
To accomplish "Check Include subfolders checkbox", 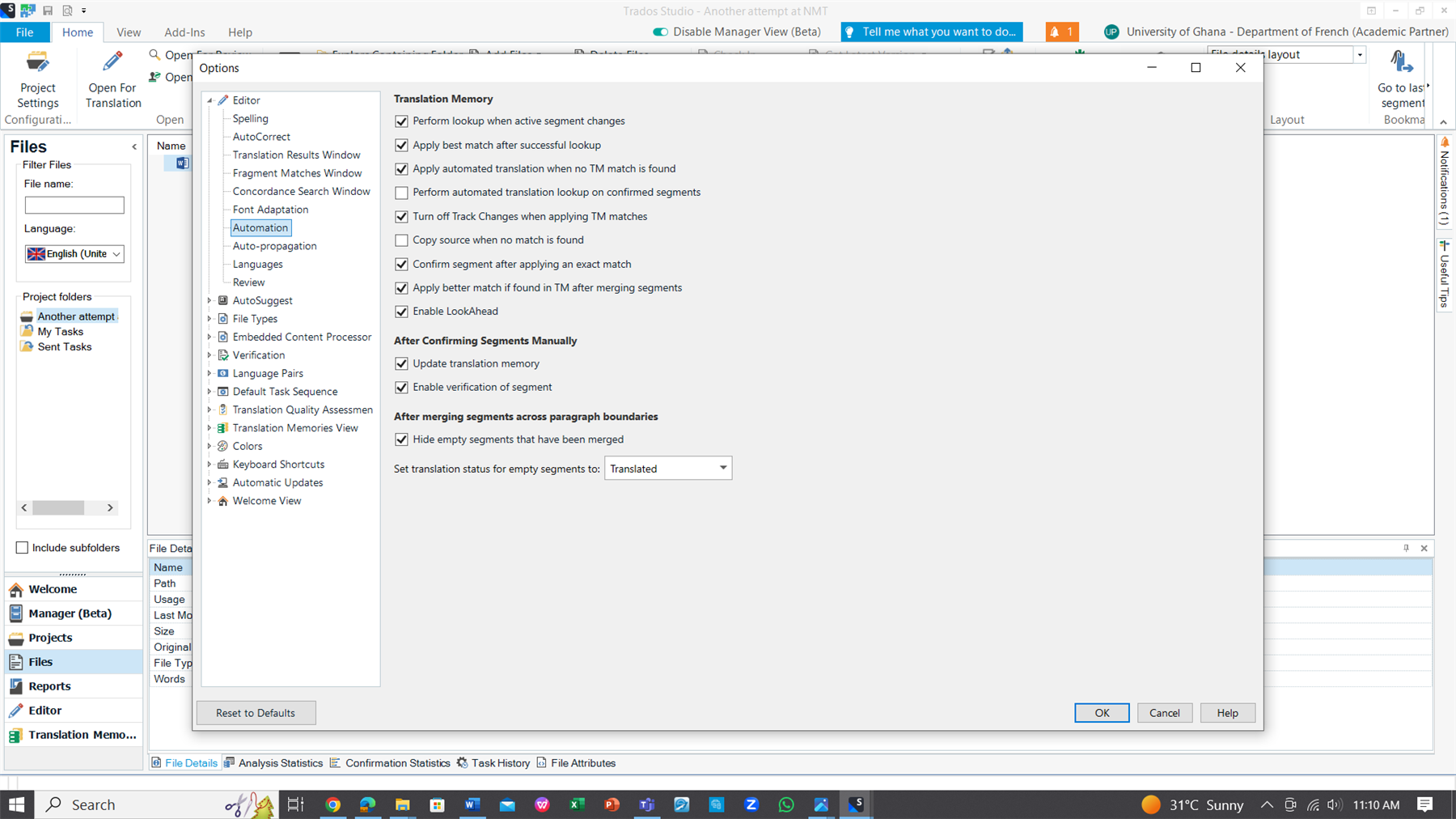I will [22, 548].
